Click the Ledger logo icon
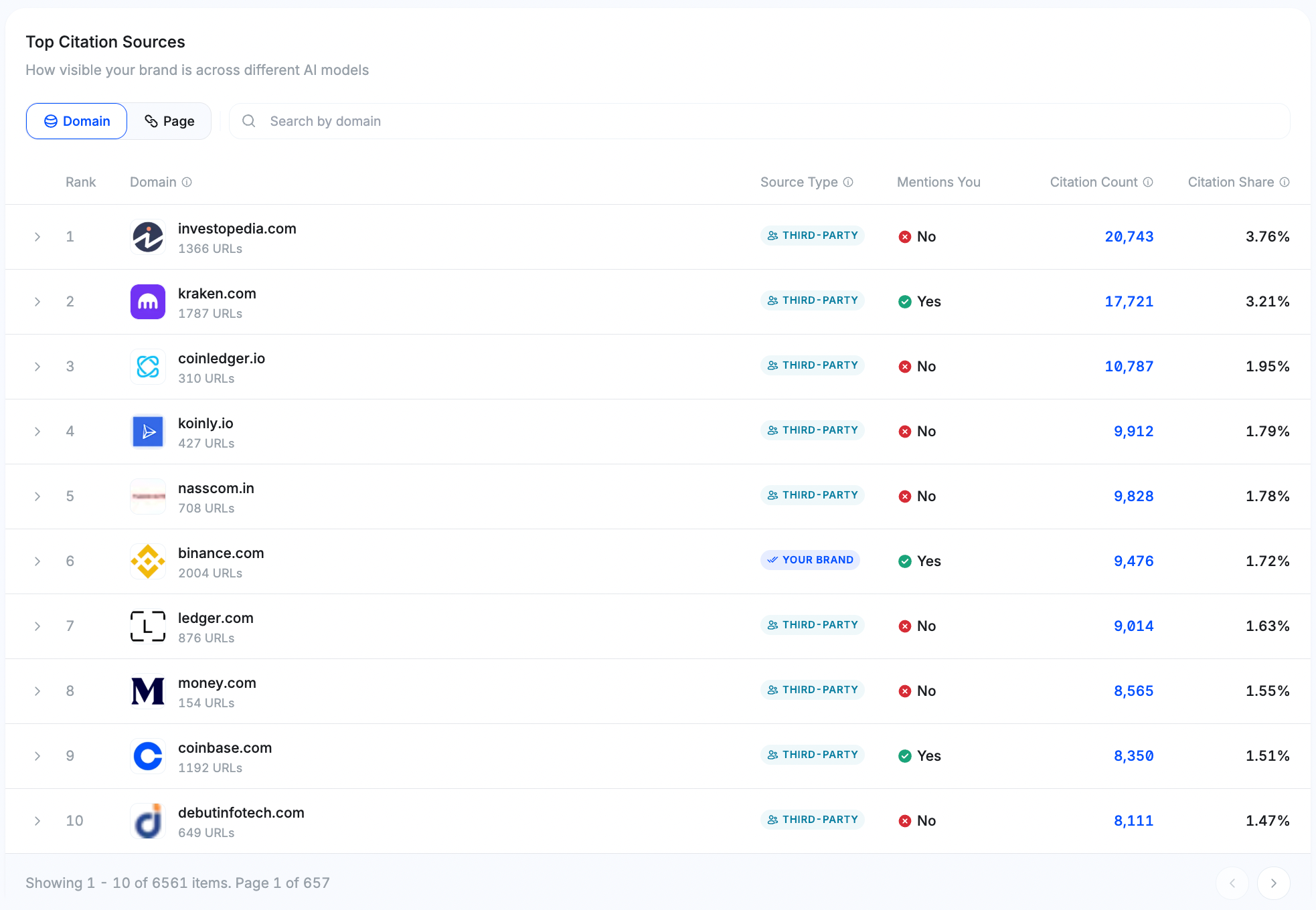This screenshot has width=1316, height=910. (147, 626)
